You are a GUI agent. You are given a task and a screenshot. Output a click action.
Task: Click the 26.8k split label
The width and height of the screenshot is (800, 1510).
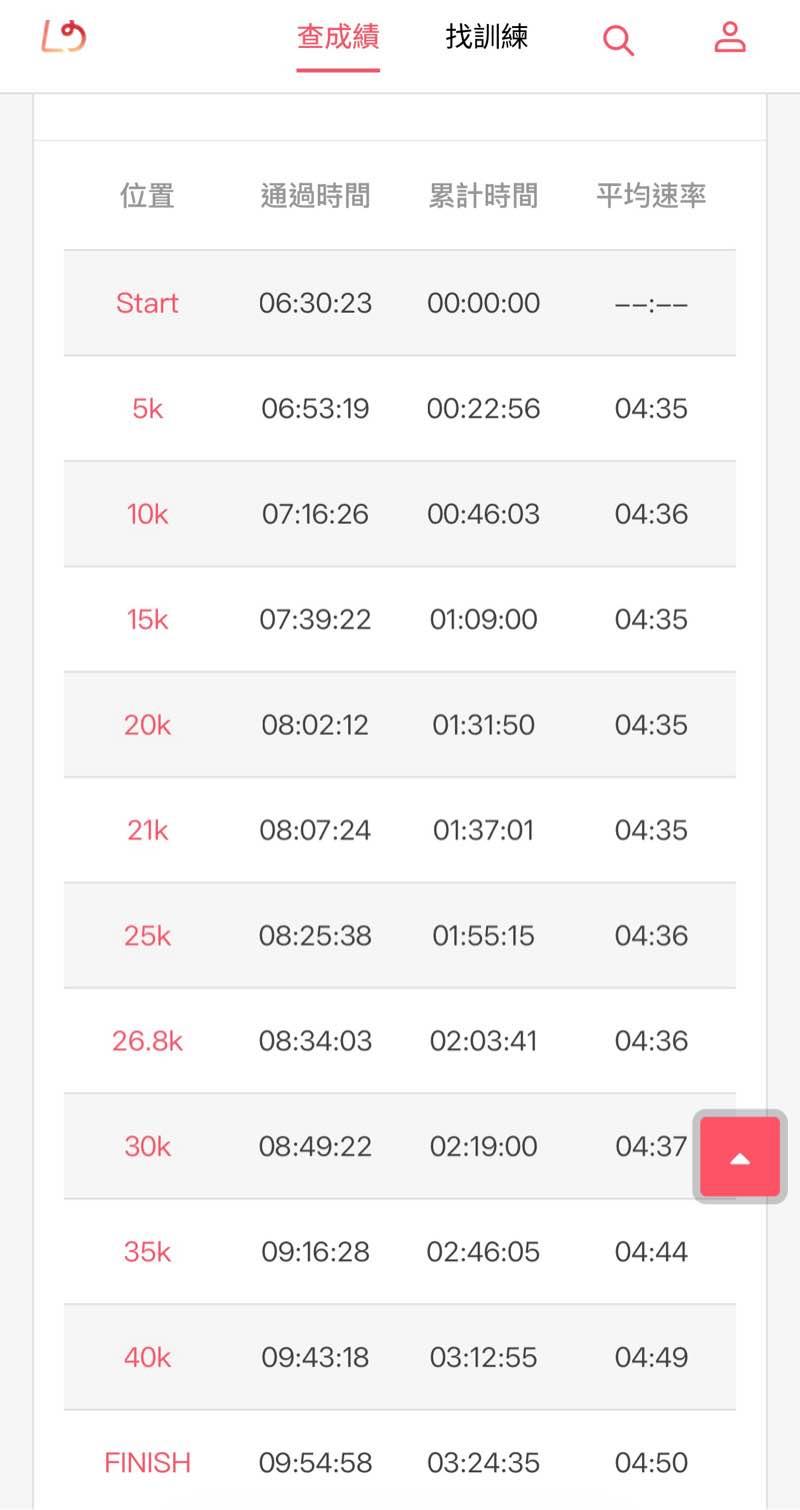pyautogui.click(x=147, y=1041)
